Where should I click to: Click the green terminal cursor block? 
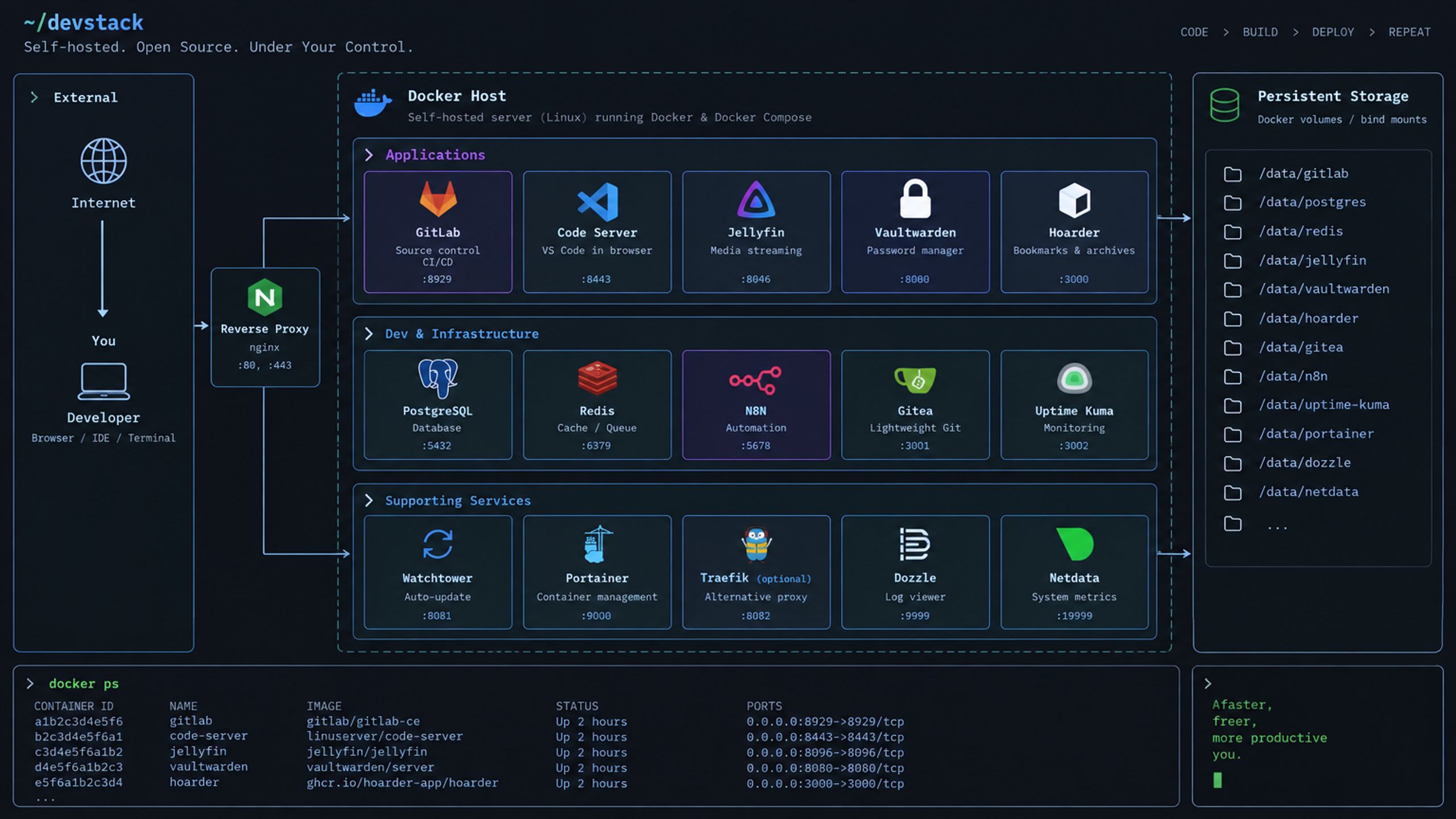click(x=1218, y=780)
